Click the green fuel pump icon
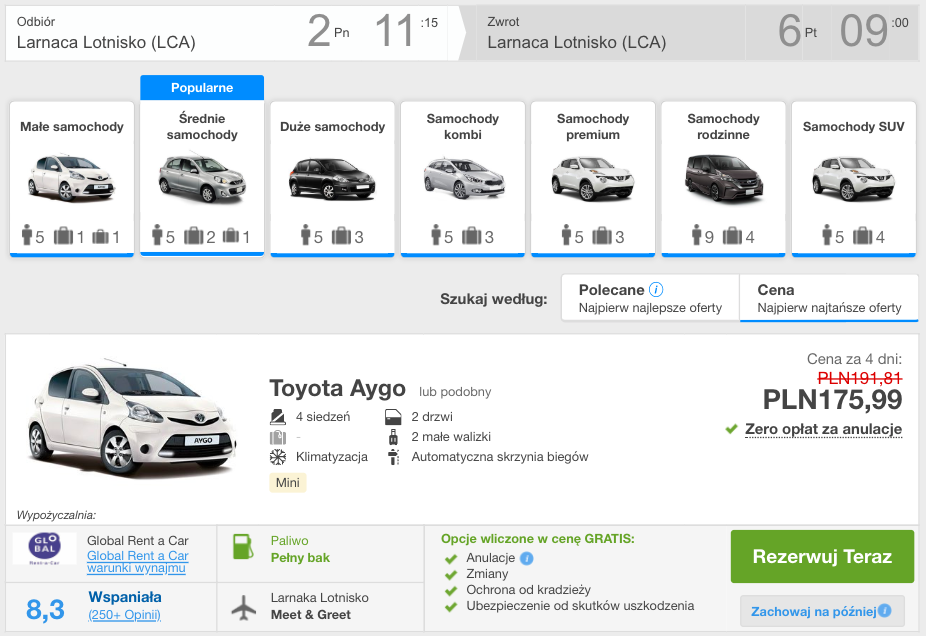Image resolution: width=926 pixels, height=636 pixels. [243, 547]
